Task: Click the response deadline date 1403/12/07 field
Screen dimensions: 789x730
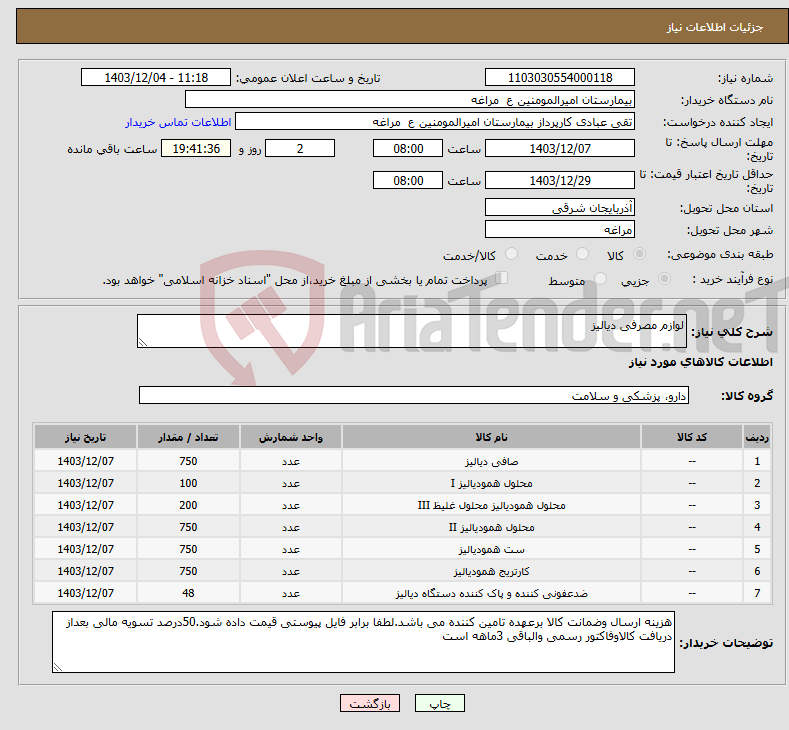Action: 560,148
